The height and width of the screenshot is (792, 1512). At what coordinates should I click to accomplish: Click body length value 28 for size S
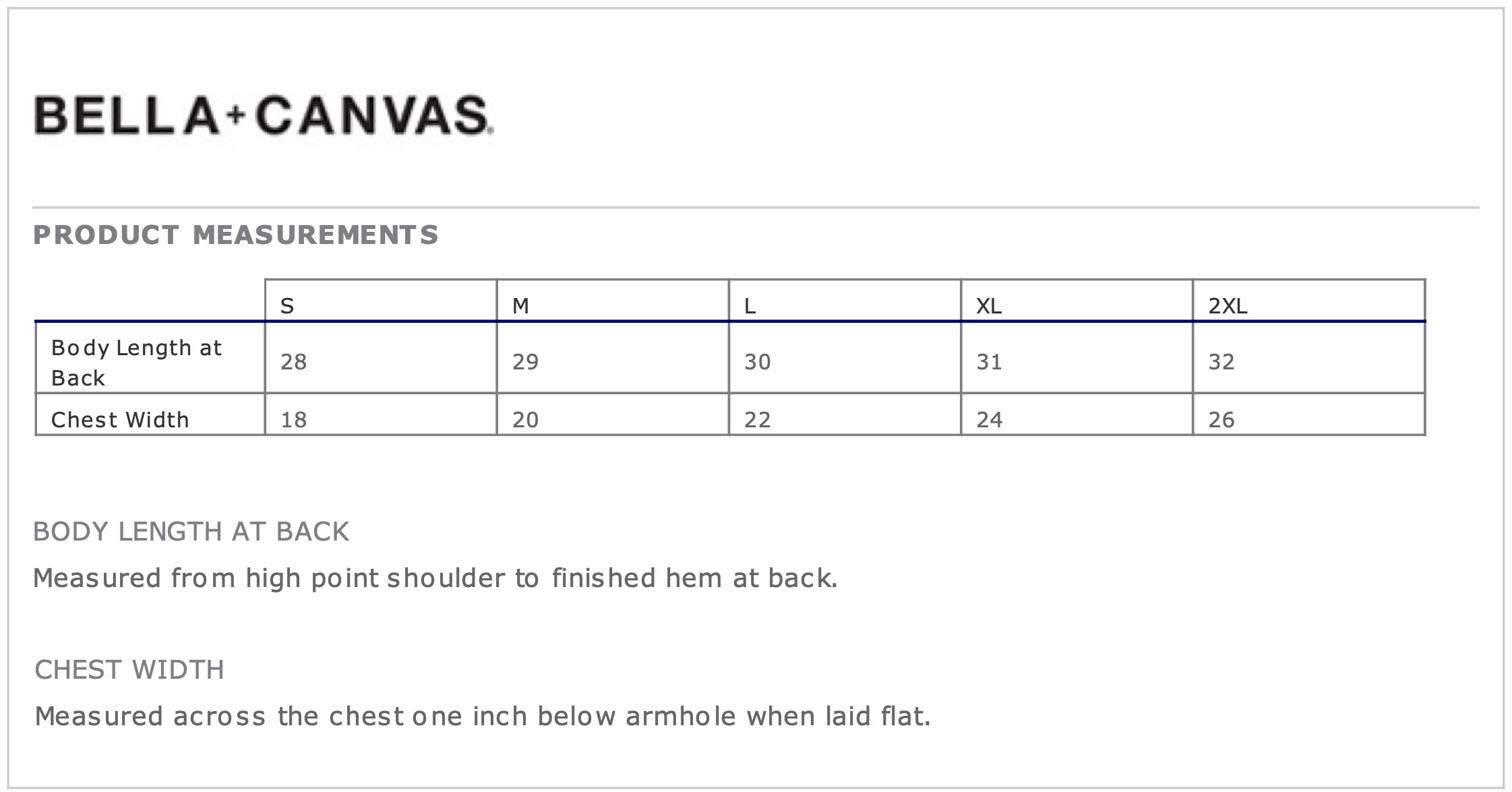(294, 362)
